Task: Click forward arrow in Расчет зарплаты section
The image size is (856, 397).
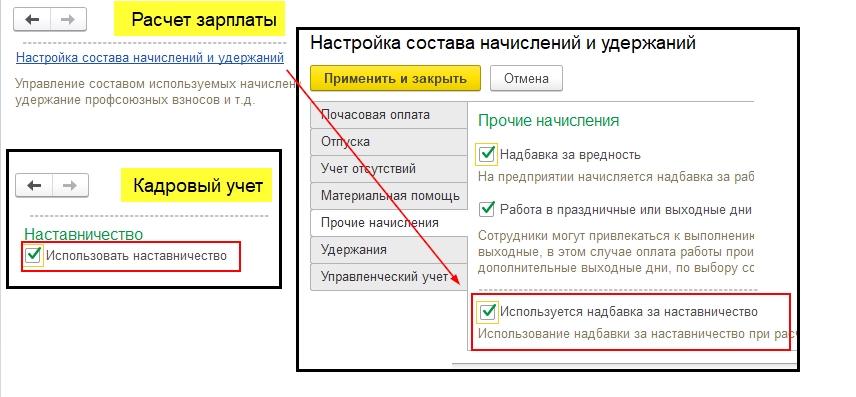Action: click(x=68, y=20)
